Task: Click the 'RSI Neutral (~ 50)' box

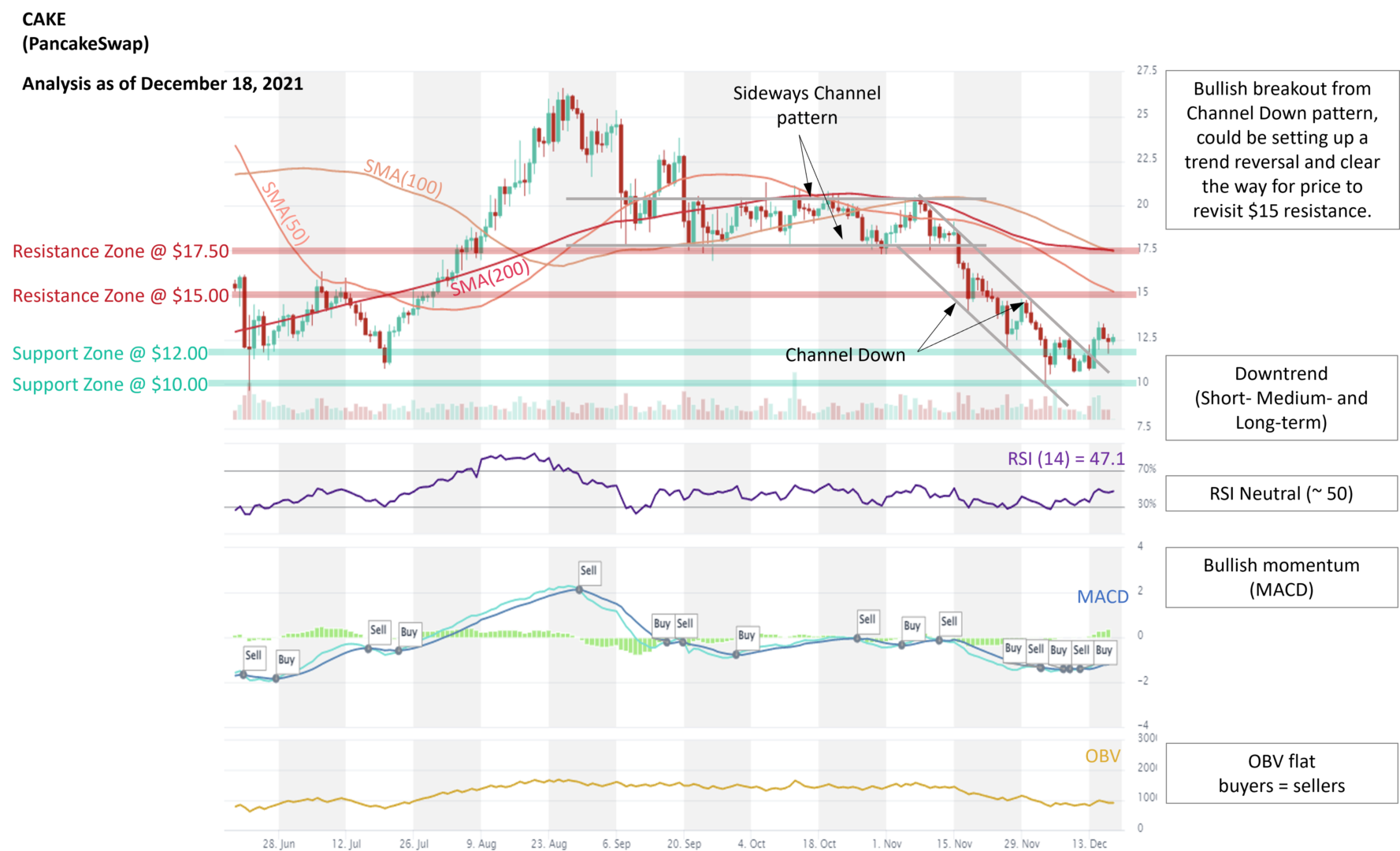Action: pyautogui.click(x=1281, y=493)
